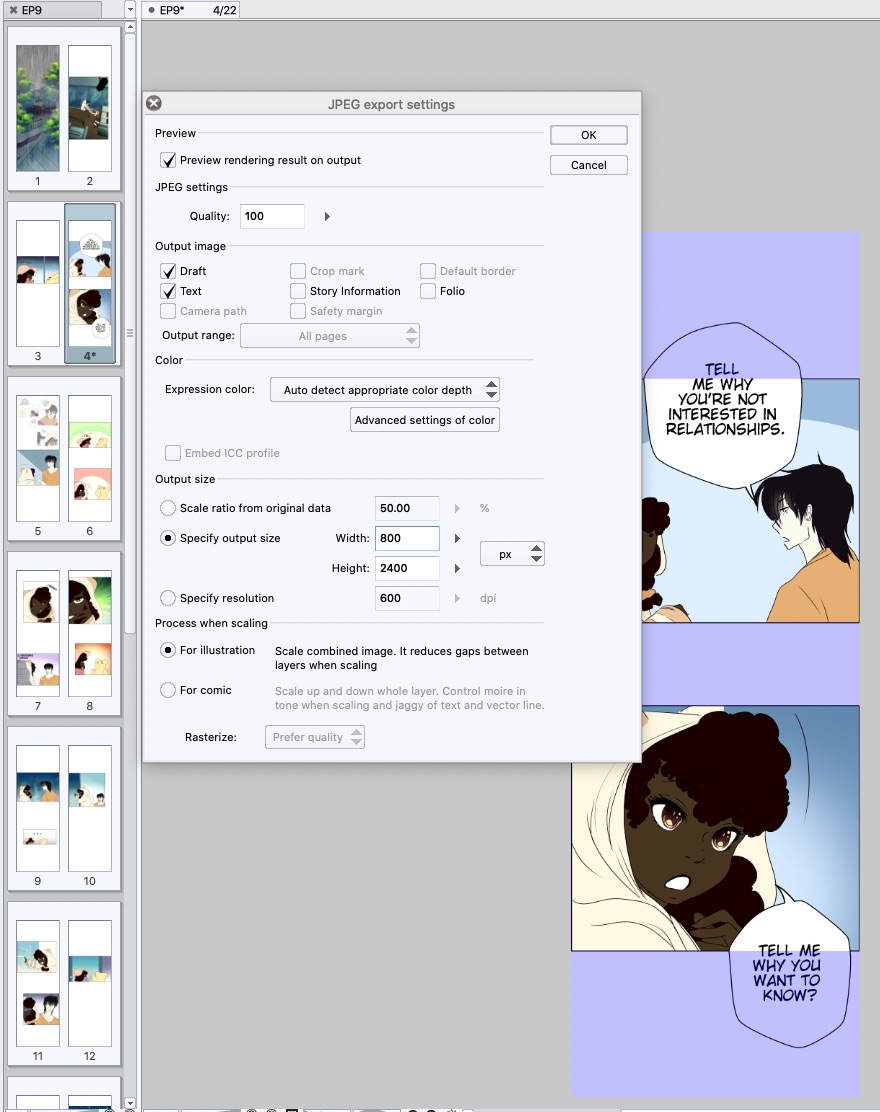Cancel the JPEG export settings dialog
880x1112 pixels.
pos(588,165)
